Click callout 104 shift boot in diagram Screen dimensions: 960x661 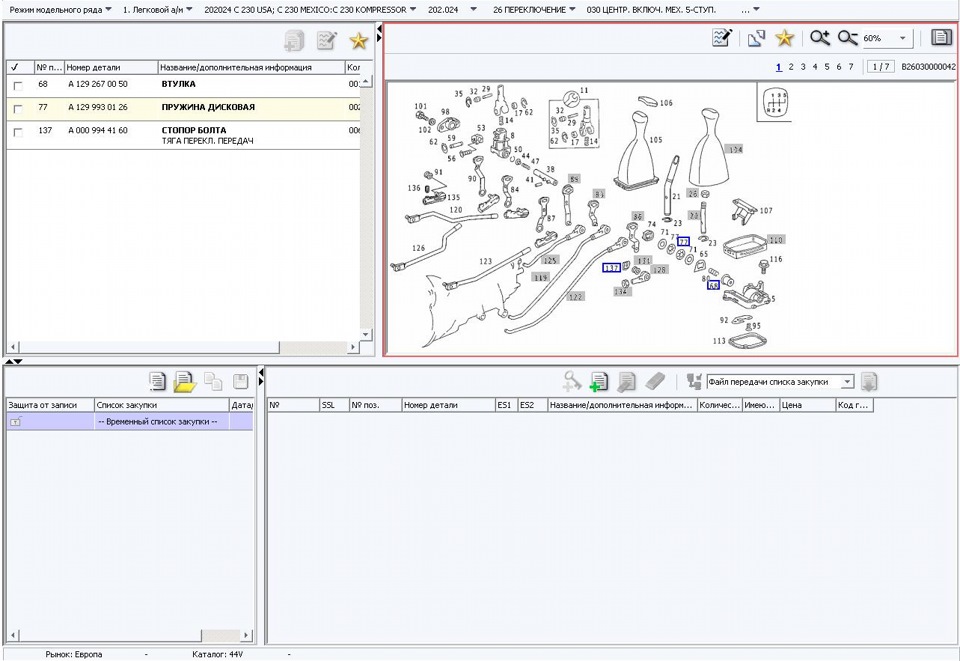coord(733,149)
